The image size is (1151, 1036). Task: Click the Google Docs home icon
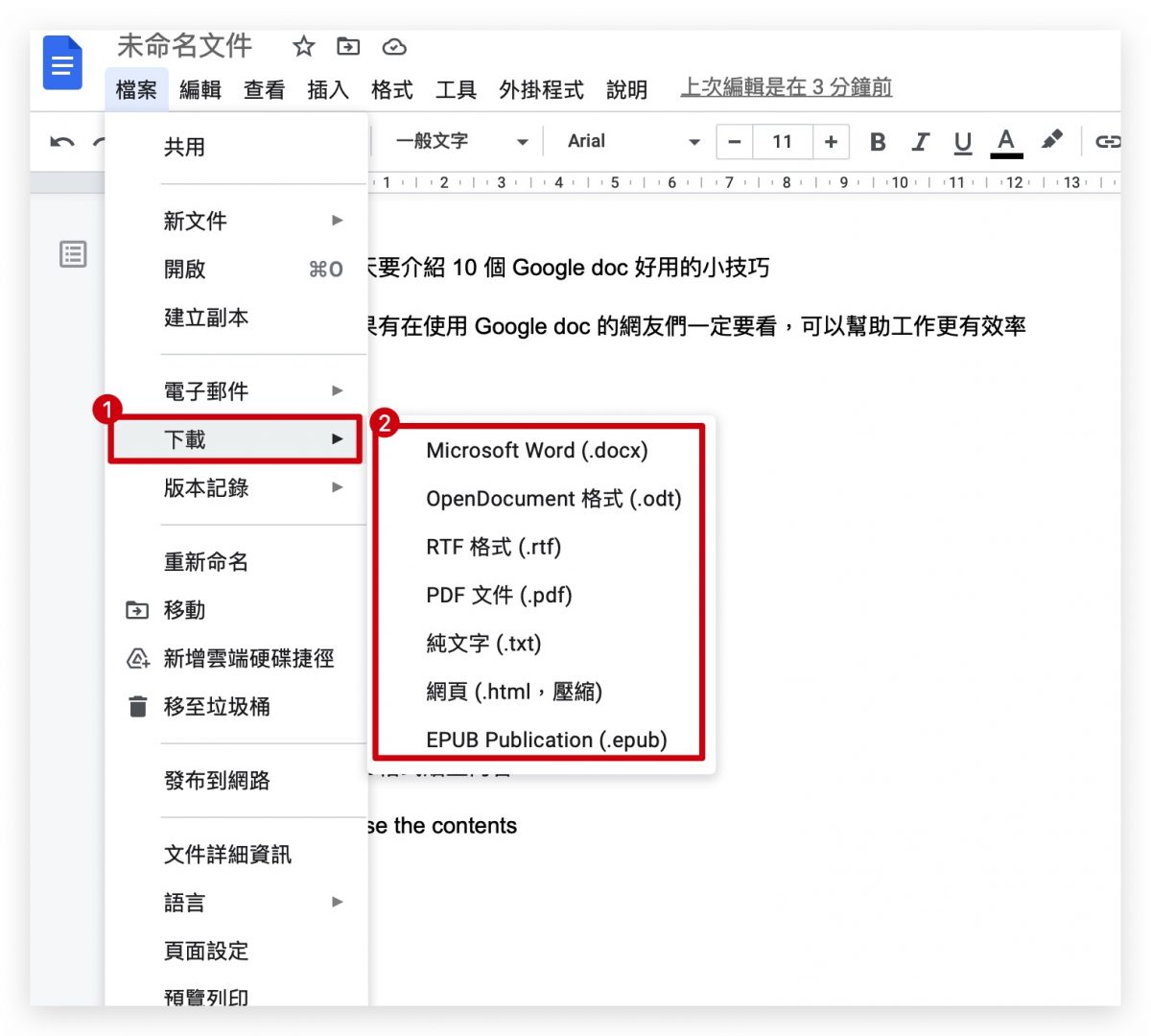point(63,63)
